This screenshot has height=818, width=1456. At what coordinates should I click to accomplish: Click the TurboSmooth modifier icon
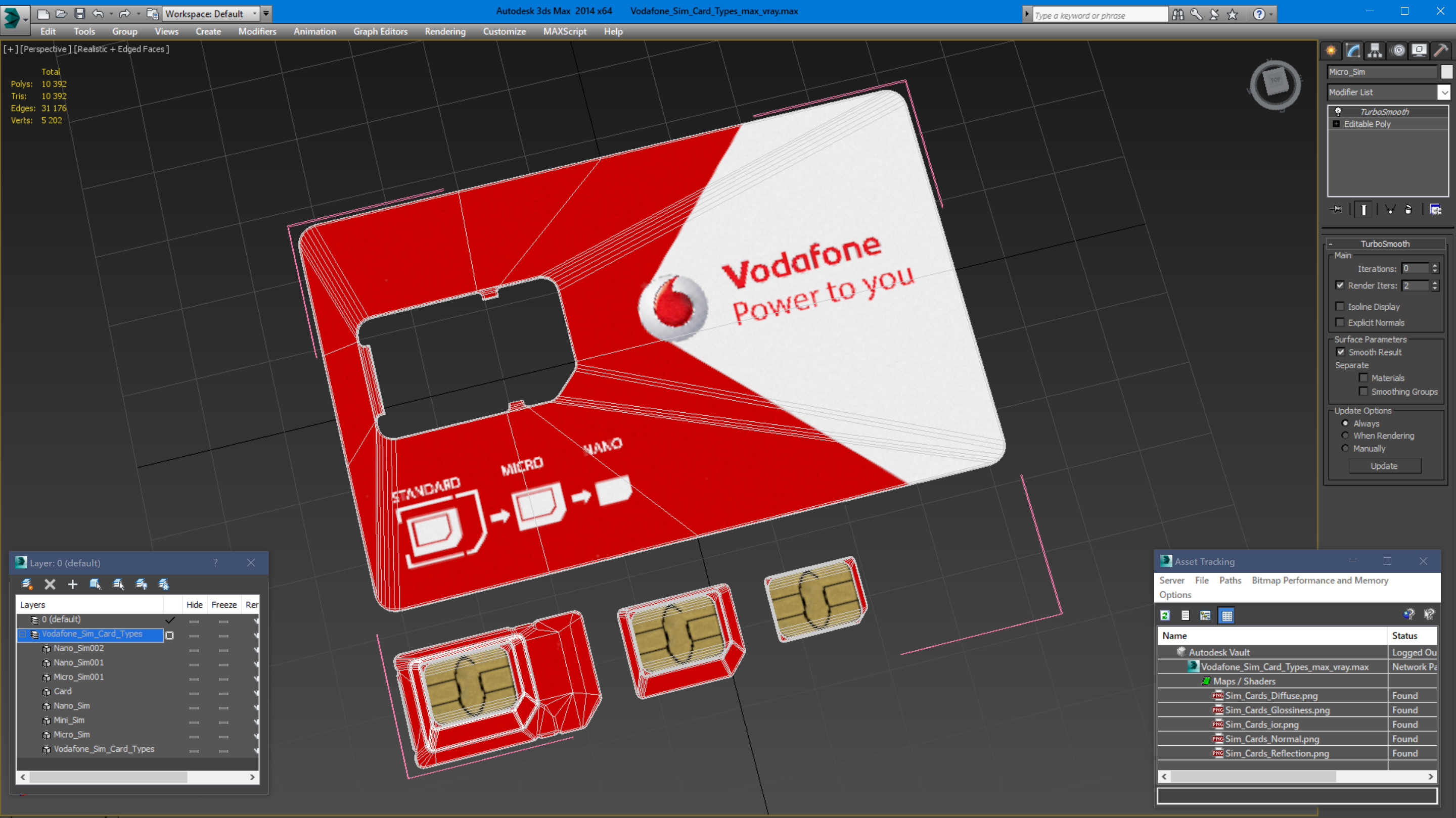click(x=1336, y=110)
